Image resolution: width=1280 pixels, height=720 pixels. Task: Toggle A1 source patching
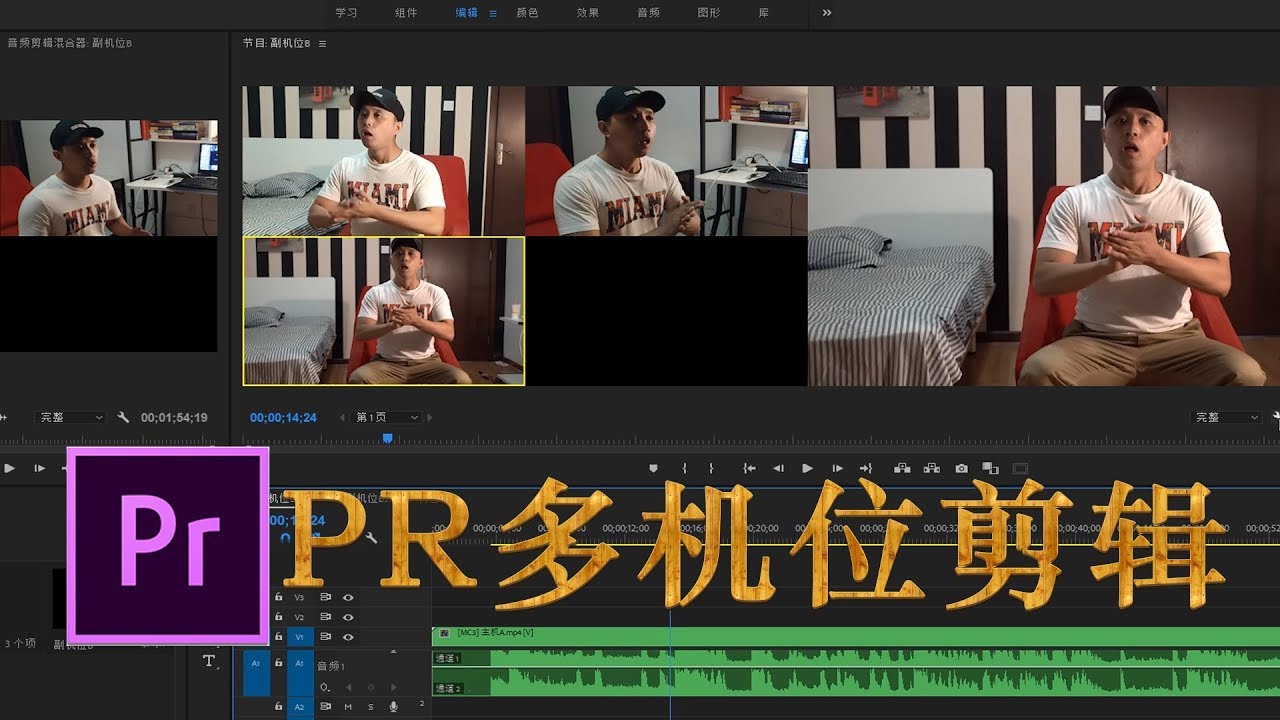pyautogui.click(x=256, y=671)
